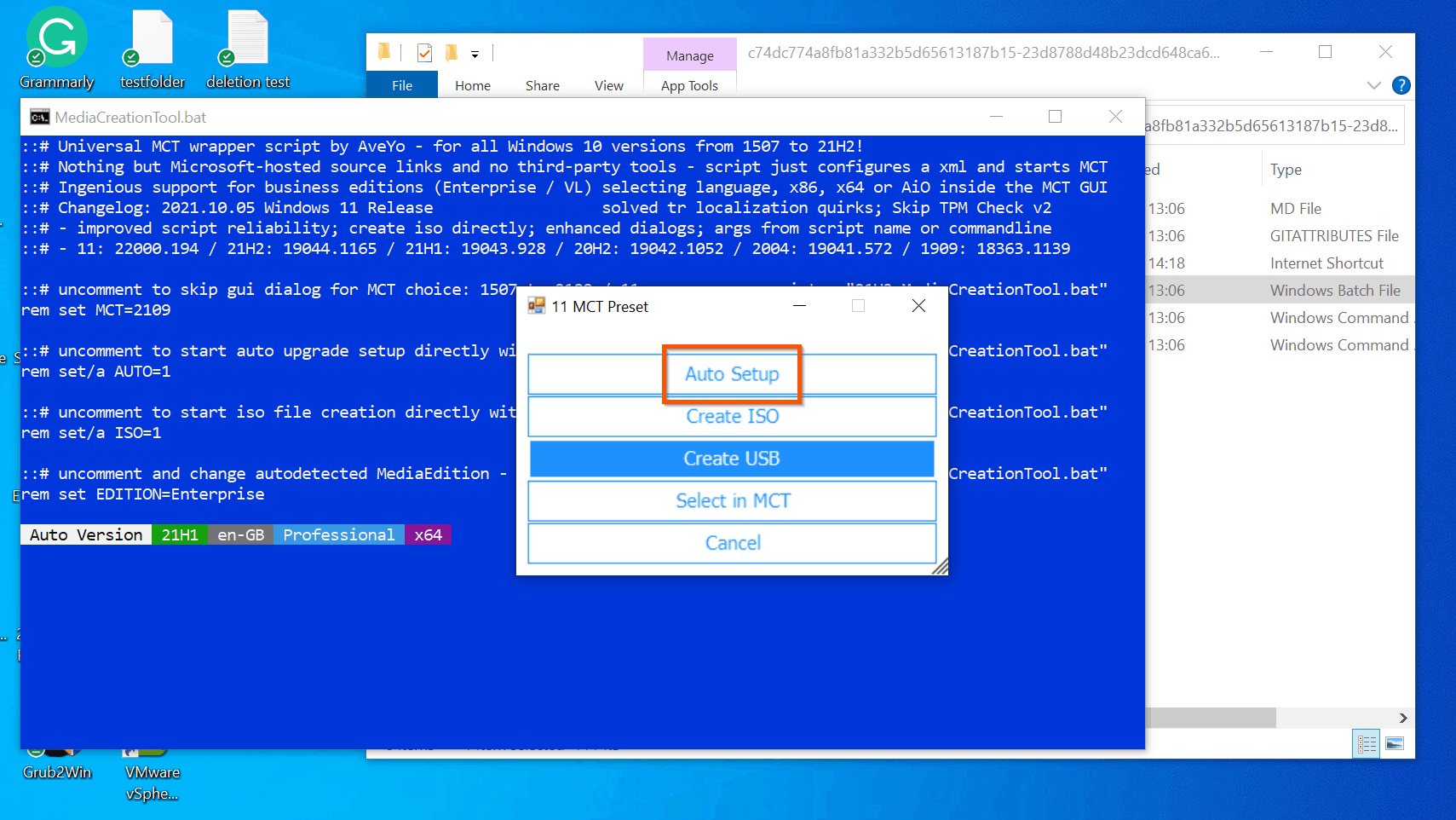
Task: Click the folder icon in Explorer quick access toolbar
Action: click(384, 53)
